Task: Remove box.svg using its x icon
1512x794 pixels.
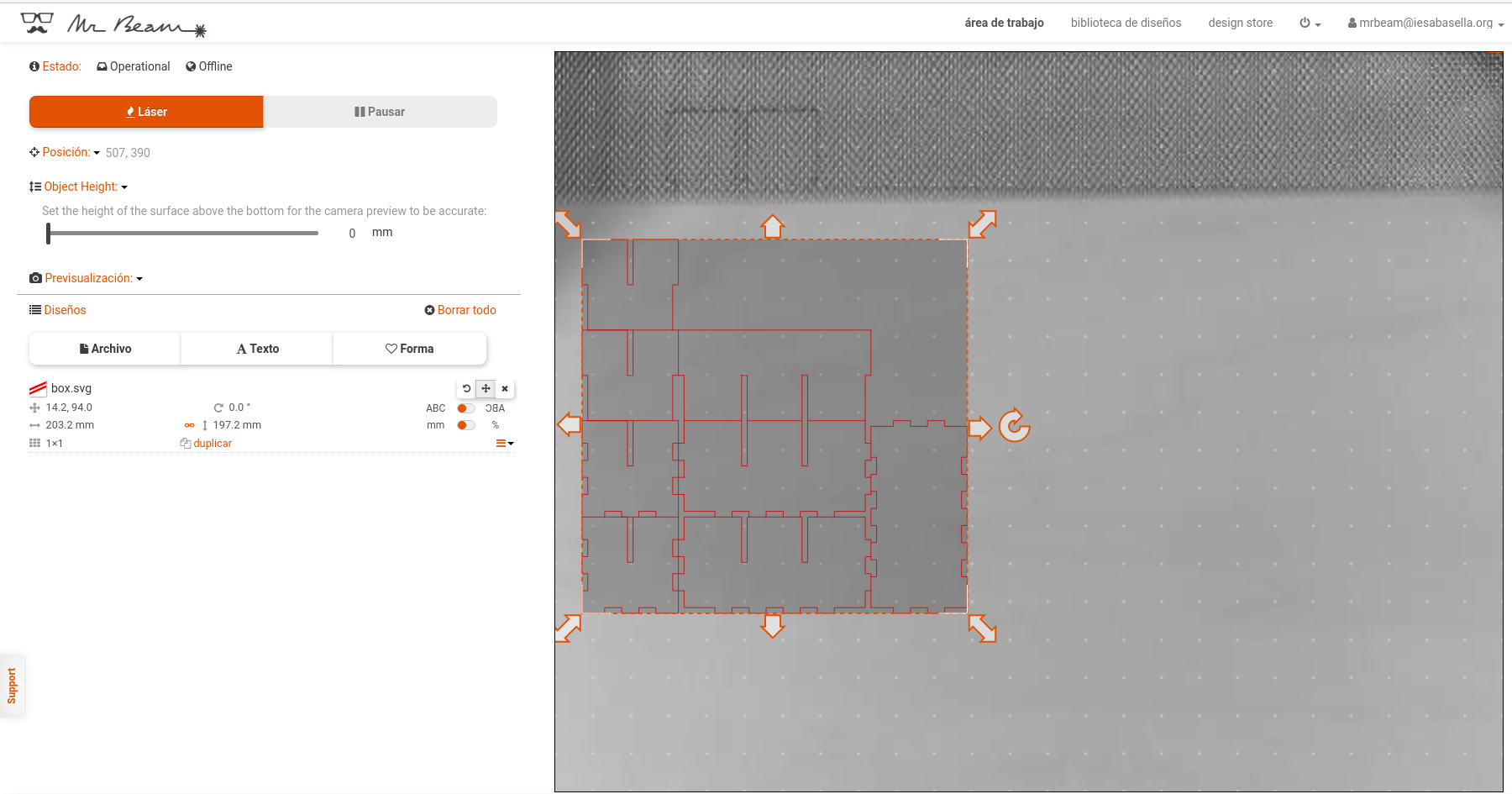Action: click(x=505, y=389)
